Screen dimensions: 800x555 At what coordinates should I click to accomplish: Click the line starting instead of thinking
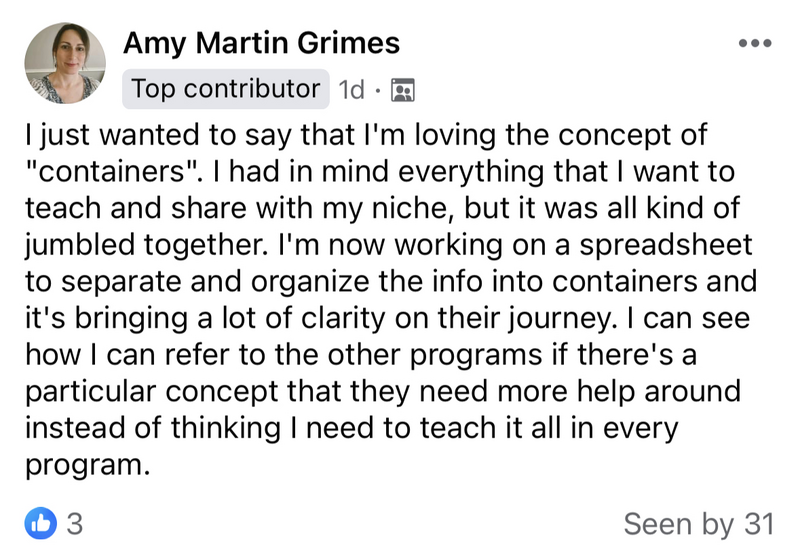pyautogui.click(x=352, y=429)
